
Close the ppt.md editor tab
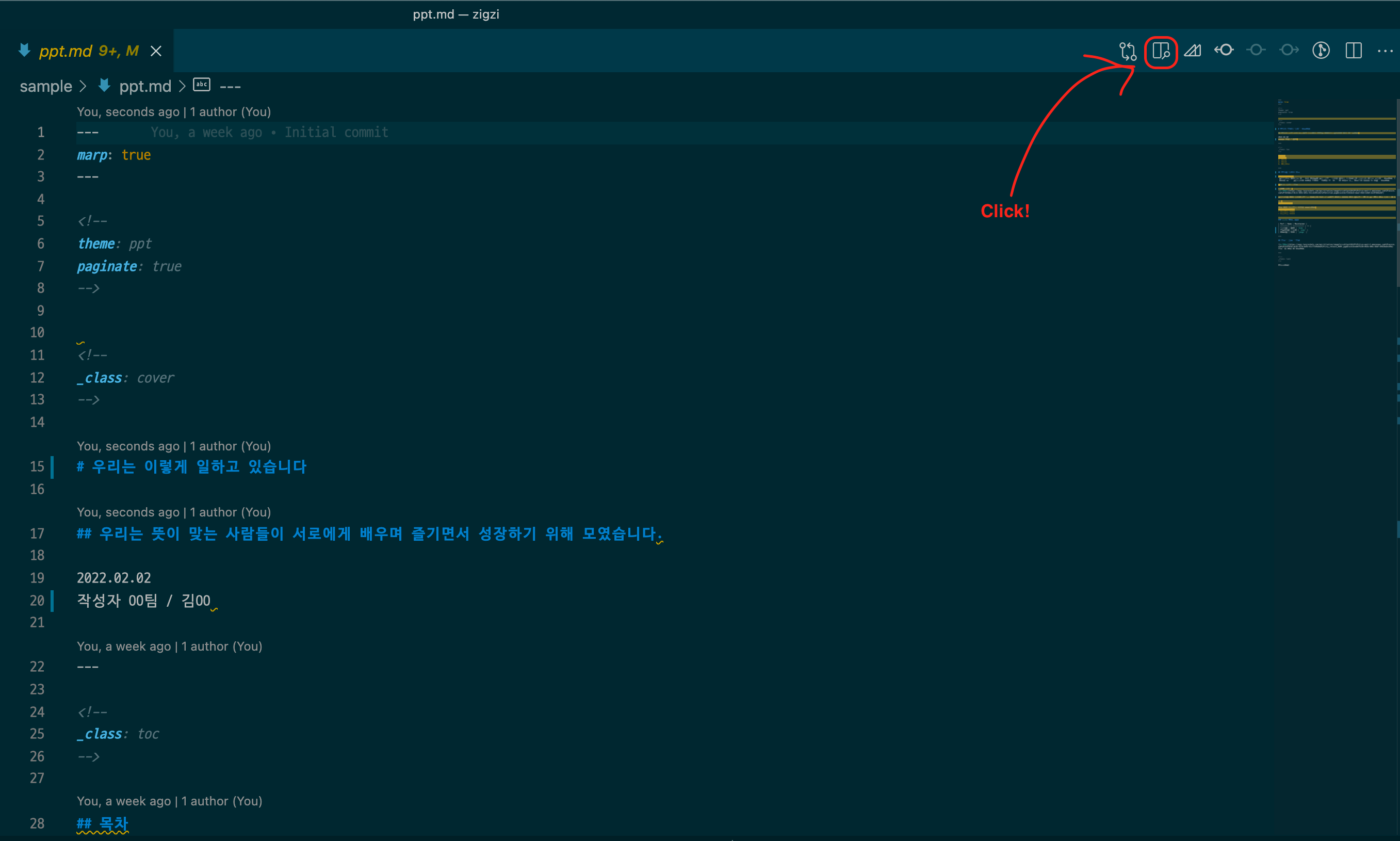pyautogui.click(x=156, y=52)
